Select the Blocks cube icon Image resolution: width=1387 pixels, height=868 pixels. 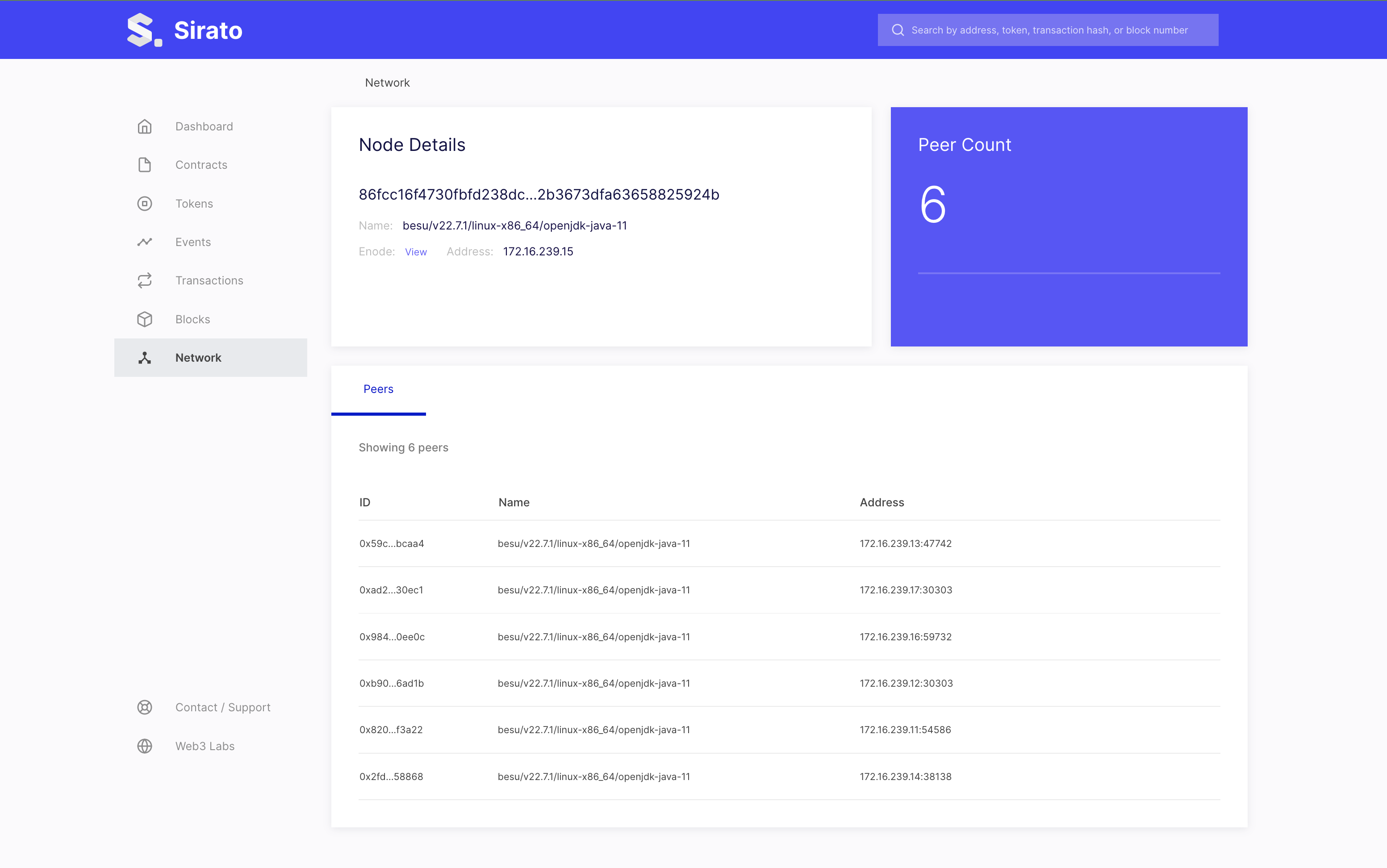coord(144,319)
